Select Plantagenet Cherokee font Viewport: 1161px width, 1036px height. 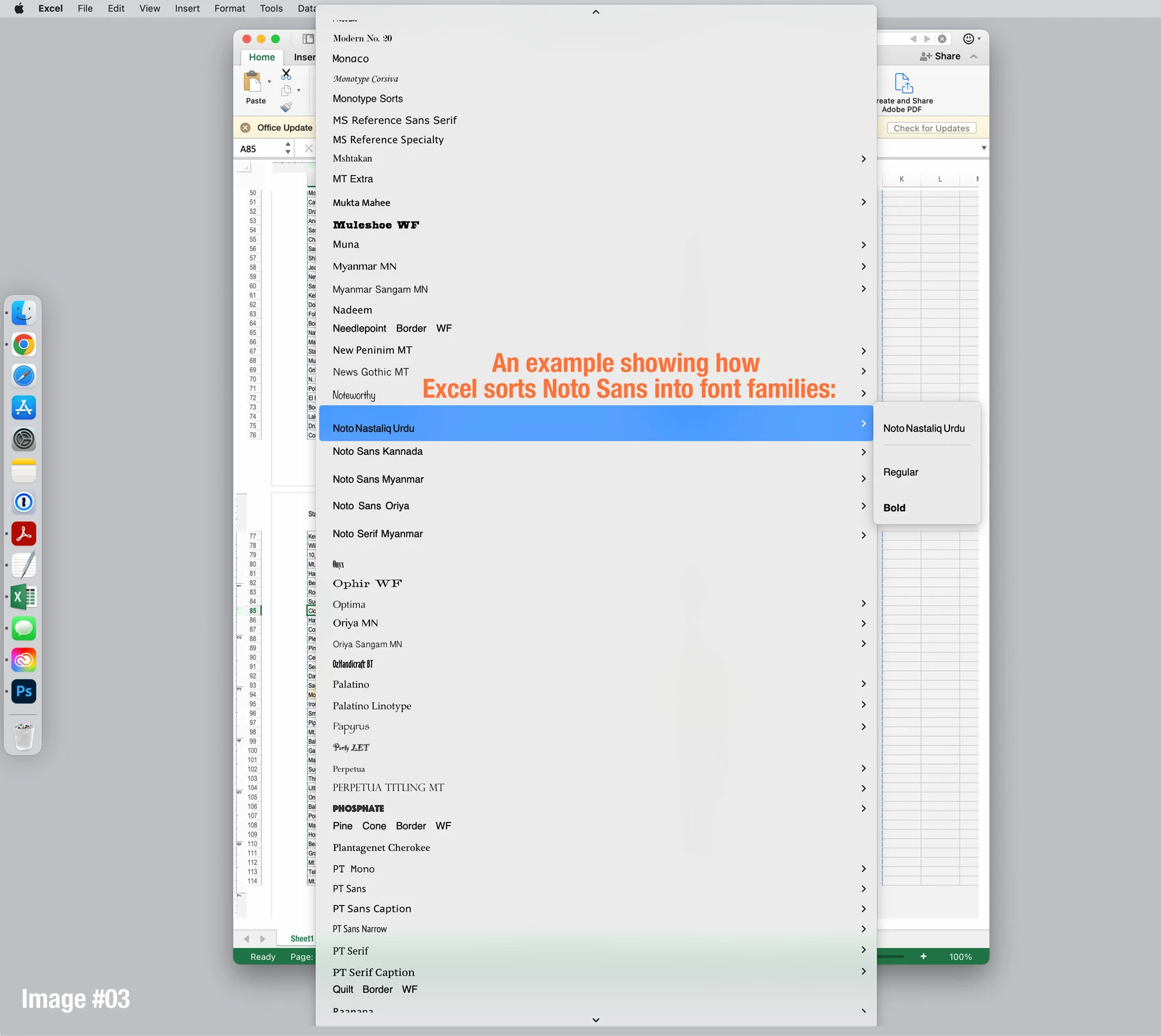pos(596,848)
